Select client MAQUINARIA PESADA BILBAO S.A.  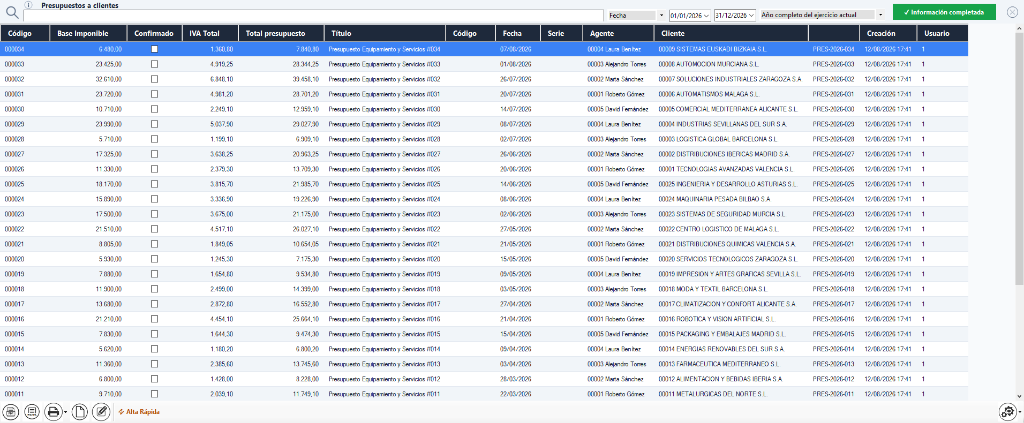(714, 199)
